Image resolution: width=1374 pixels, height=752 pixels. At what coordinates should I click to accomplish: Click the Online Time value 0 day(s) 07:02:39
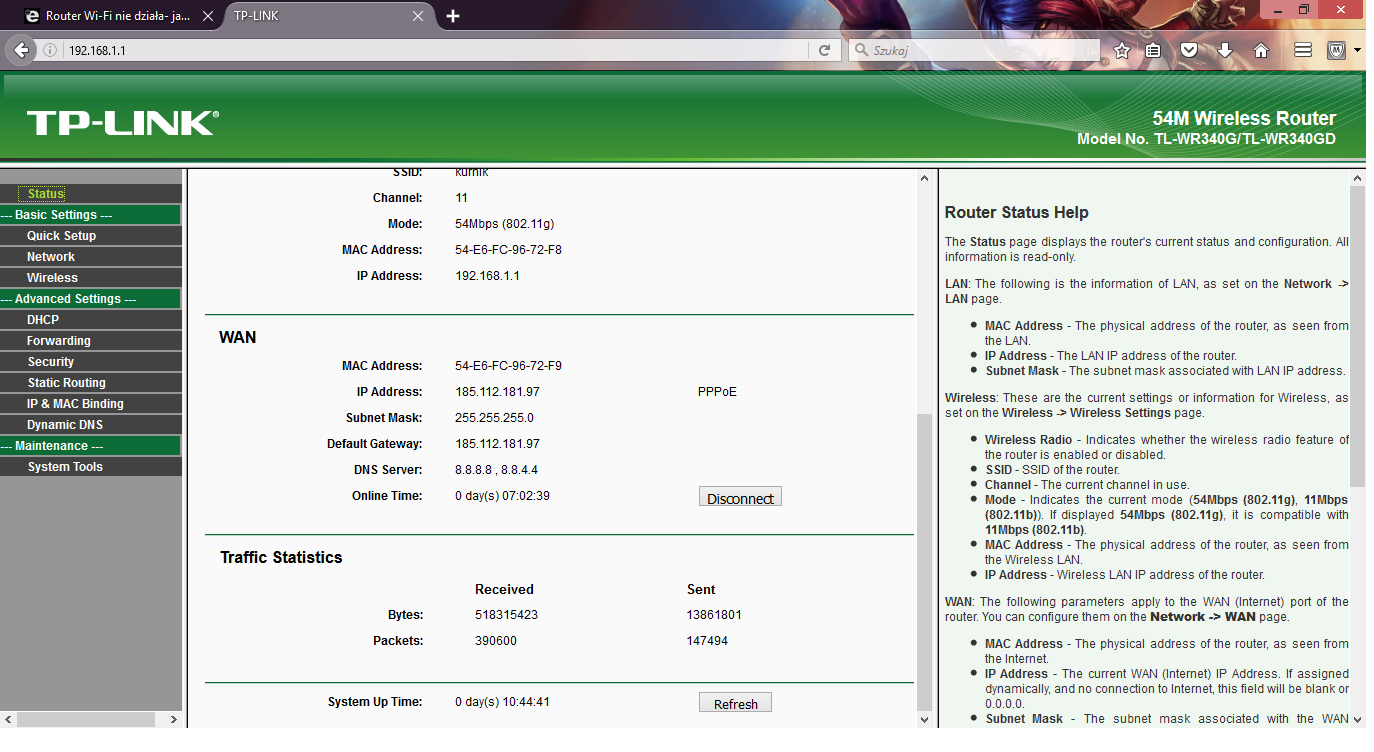coord(502,496)
